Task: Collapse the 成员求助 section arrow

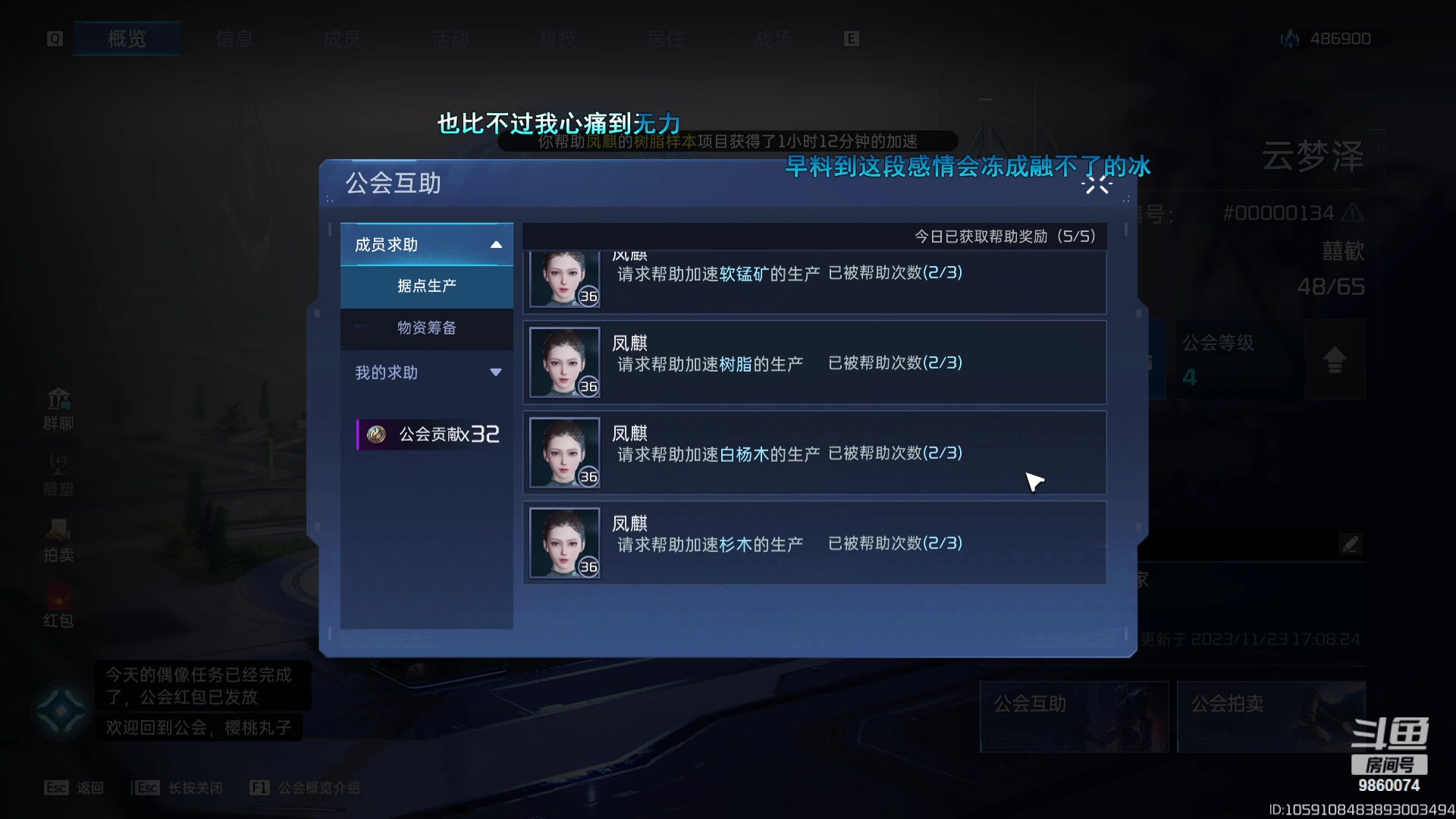Action: tap(496, 244)
